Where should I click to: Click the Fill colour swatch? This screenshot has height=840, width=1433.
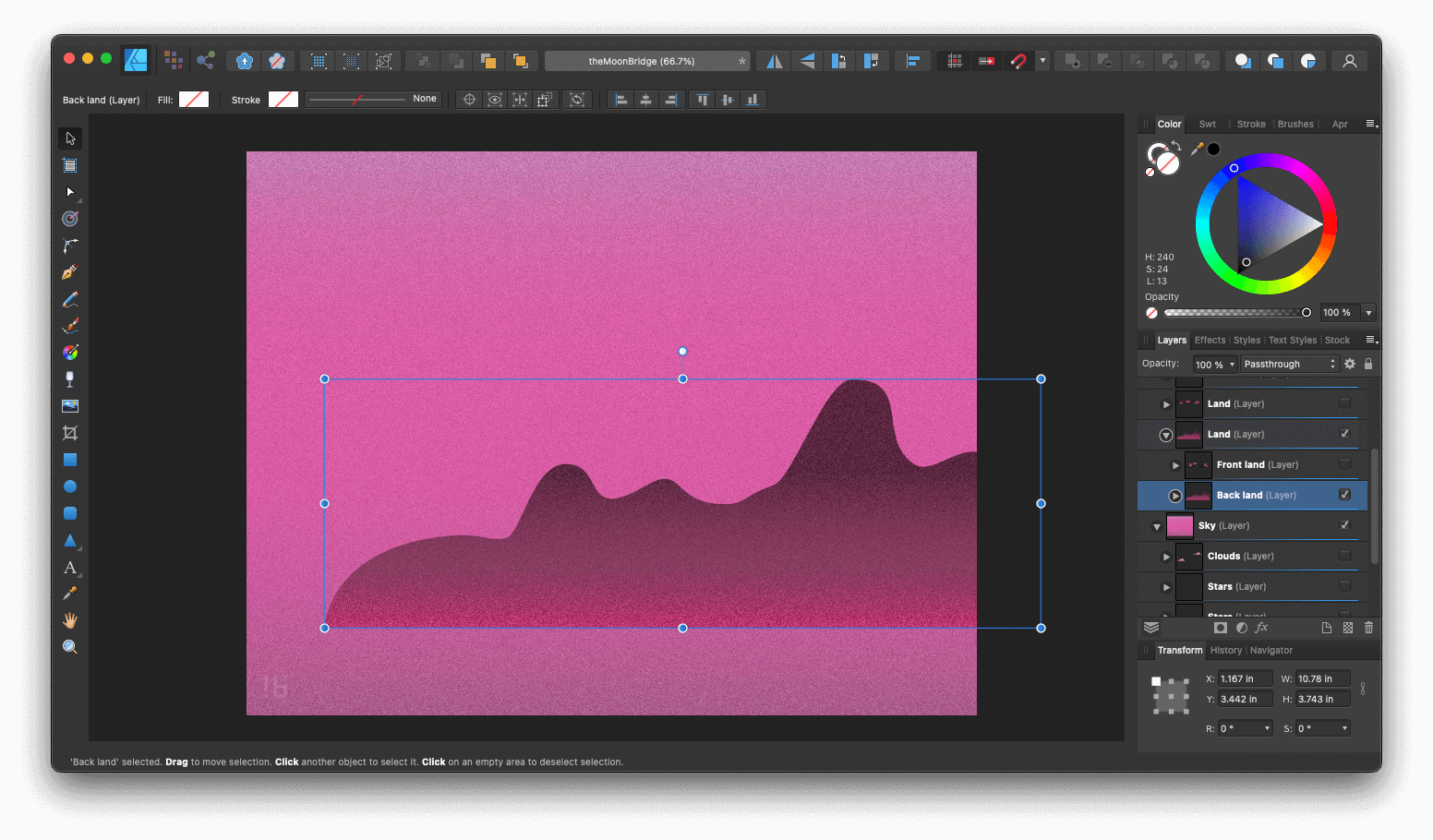click(193, 99)
